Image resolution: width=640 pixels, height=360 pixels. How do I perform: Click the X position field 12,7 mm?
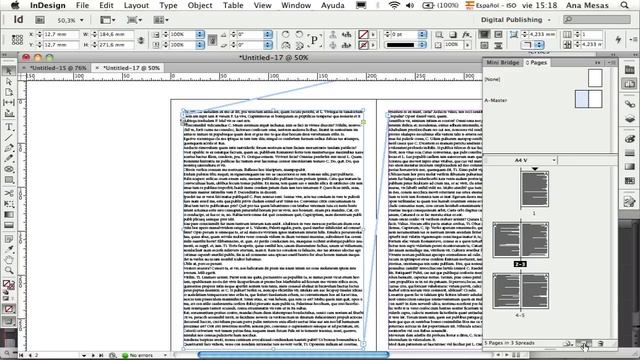(60, 34)
